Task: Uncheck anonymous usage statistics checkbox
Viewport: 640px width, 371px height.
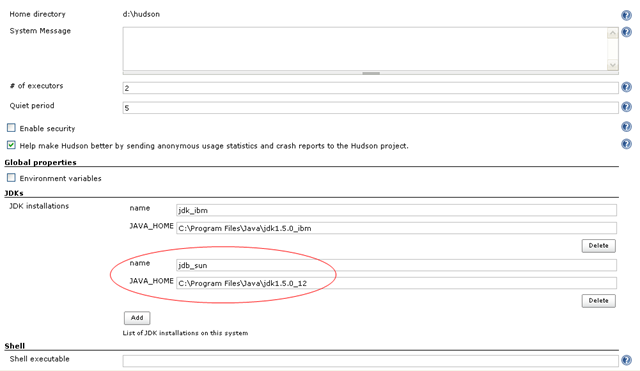Action: 11,145
